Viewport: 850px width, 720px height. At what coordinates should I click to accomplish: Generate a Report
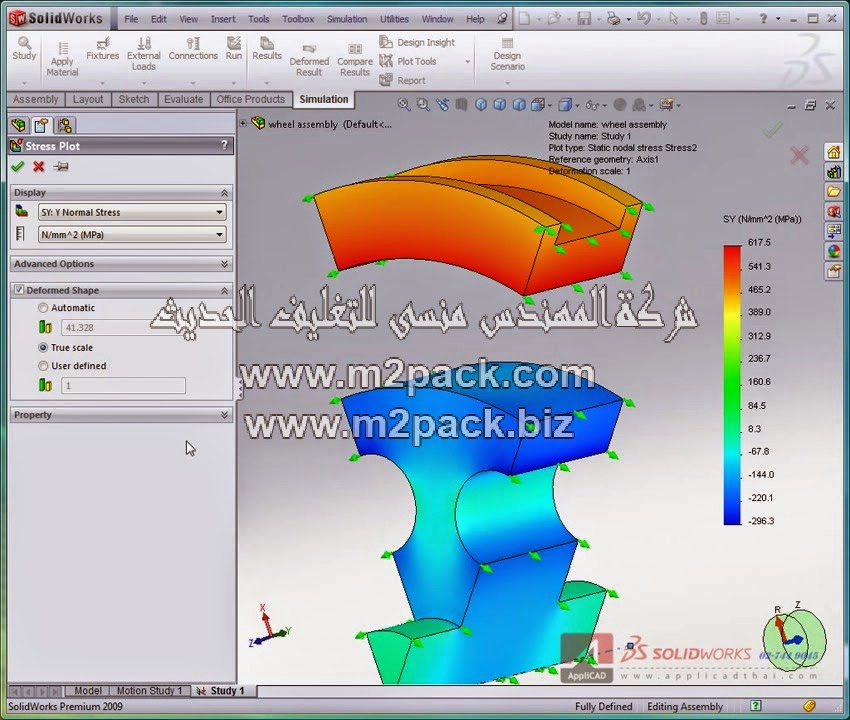pos(402,80)
